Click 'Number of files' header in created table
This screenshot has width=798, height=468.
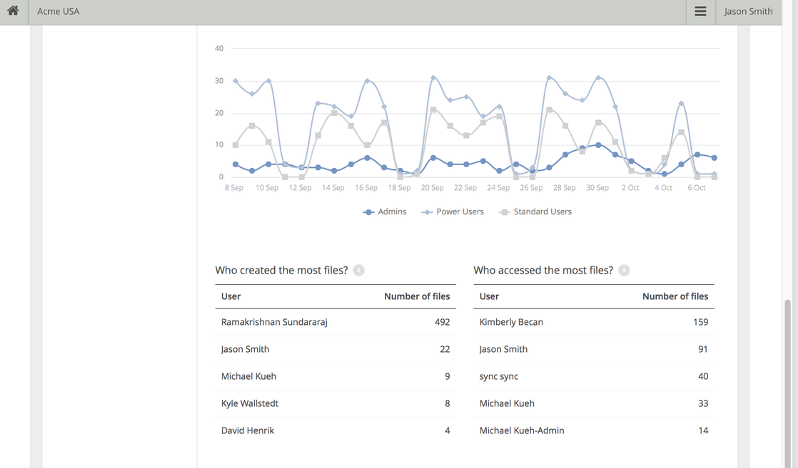click(x=416, y=296)
